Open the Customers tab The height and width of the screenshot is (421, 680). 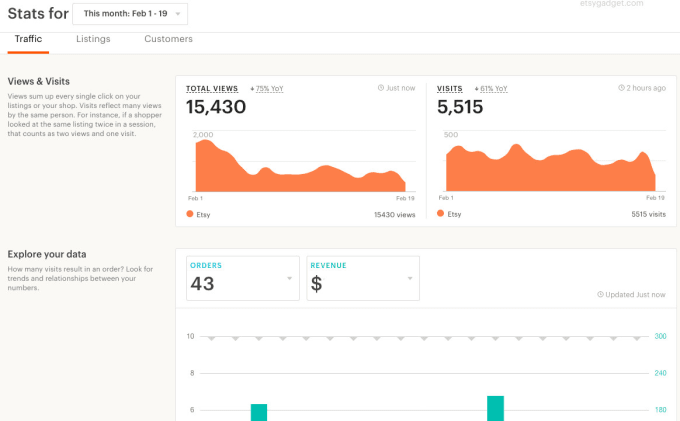coord(168,39)
